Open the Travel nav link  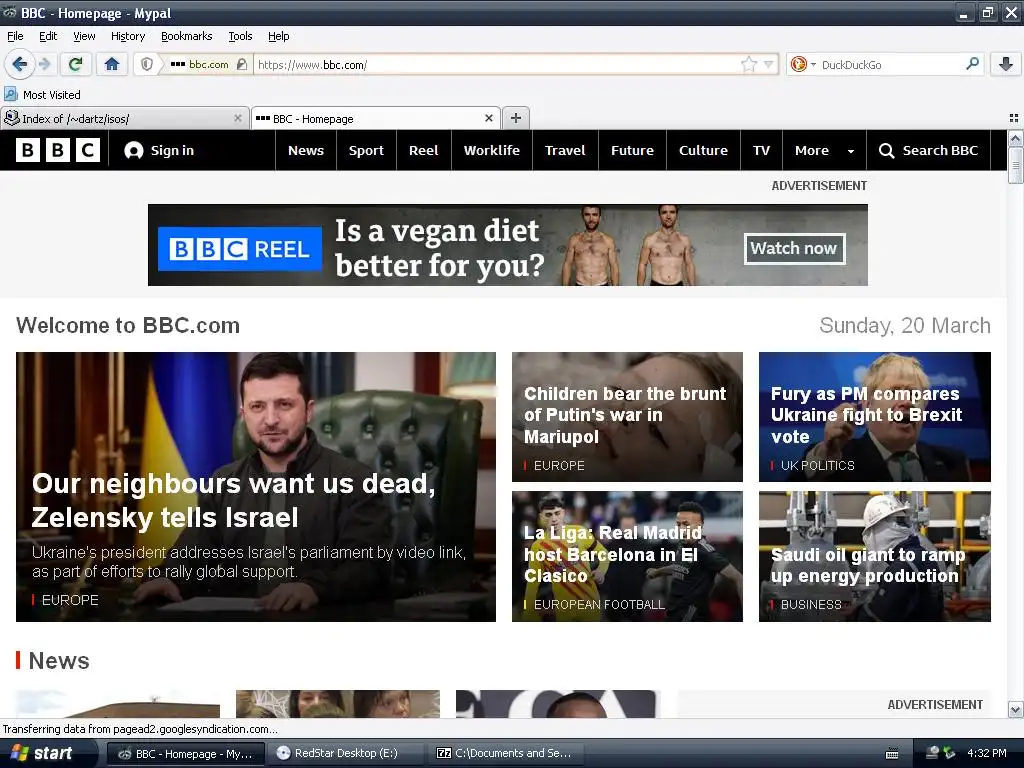(565, 150)
